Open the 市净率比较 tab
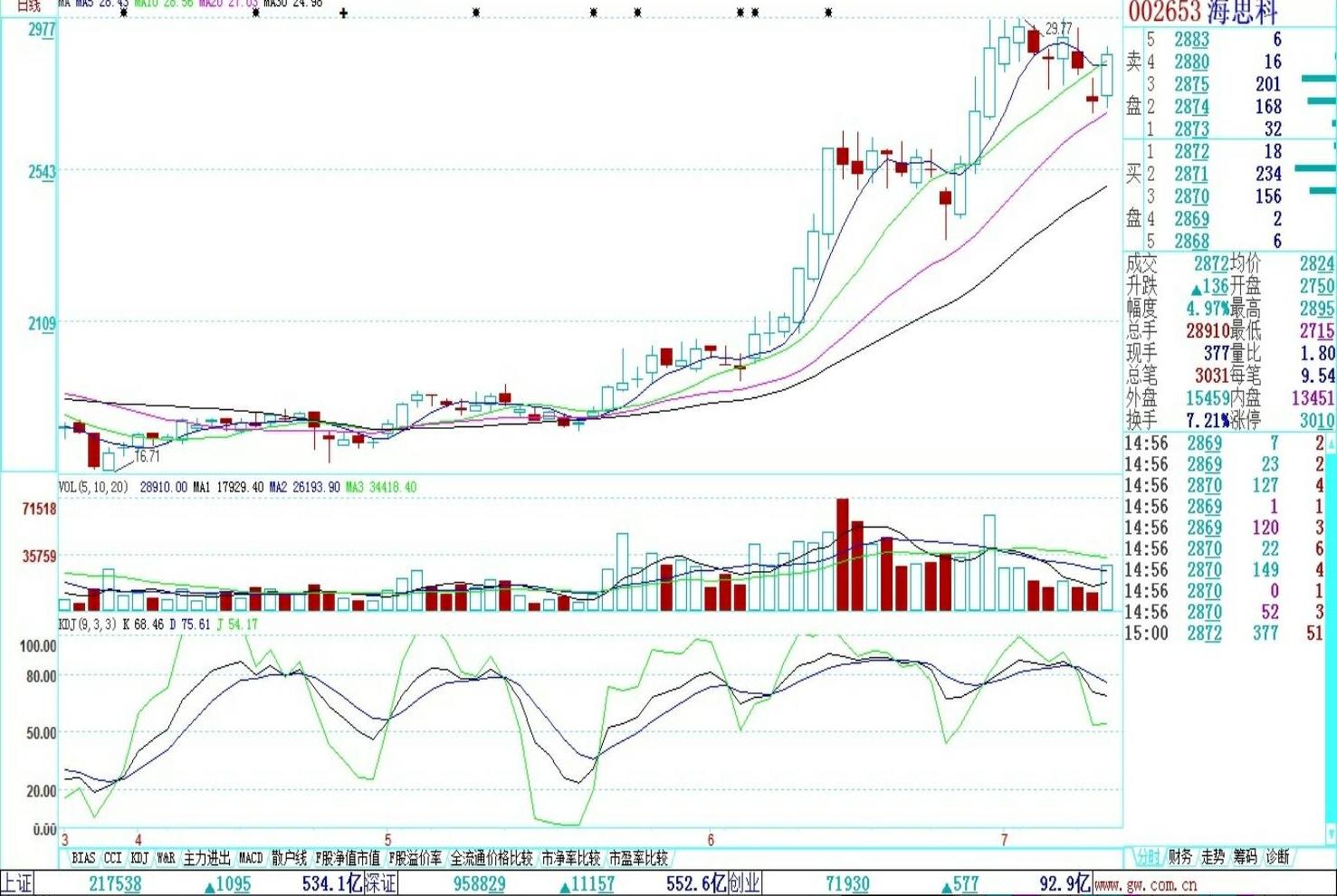 571,858
